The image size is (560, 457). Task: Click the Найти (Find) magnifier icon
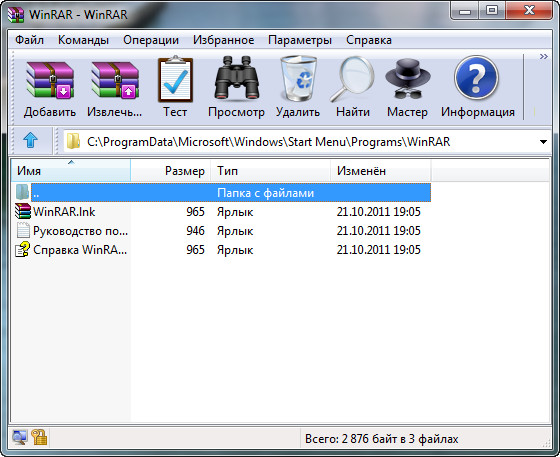352,79
